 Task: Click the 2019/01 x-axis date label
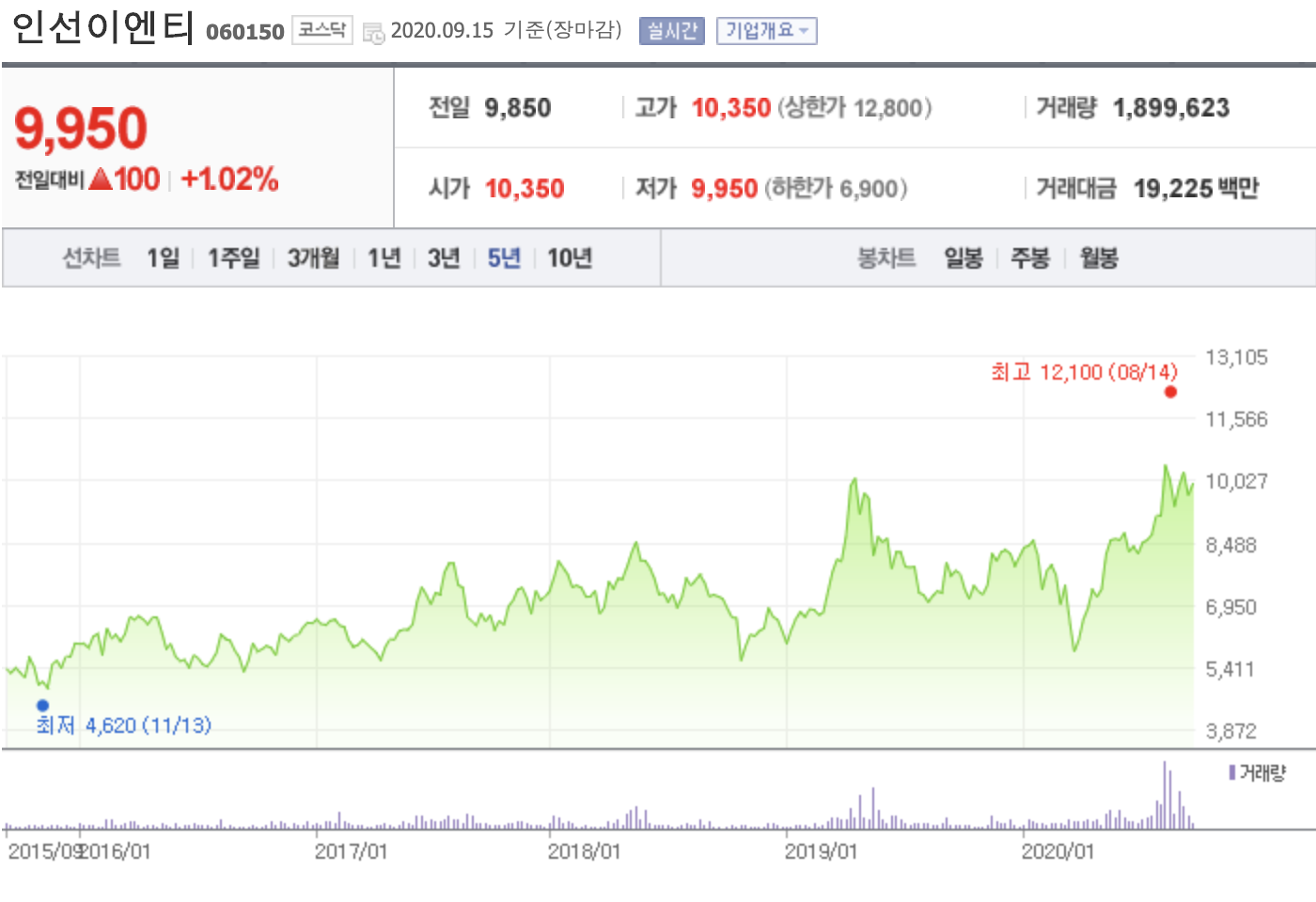coord(821,851)
